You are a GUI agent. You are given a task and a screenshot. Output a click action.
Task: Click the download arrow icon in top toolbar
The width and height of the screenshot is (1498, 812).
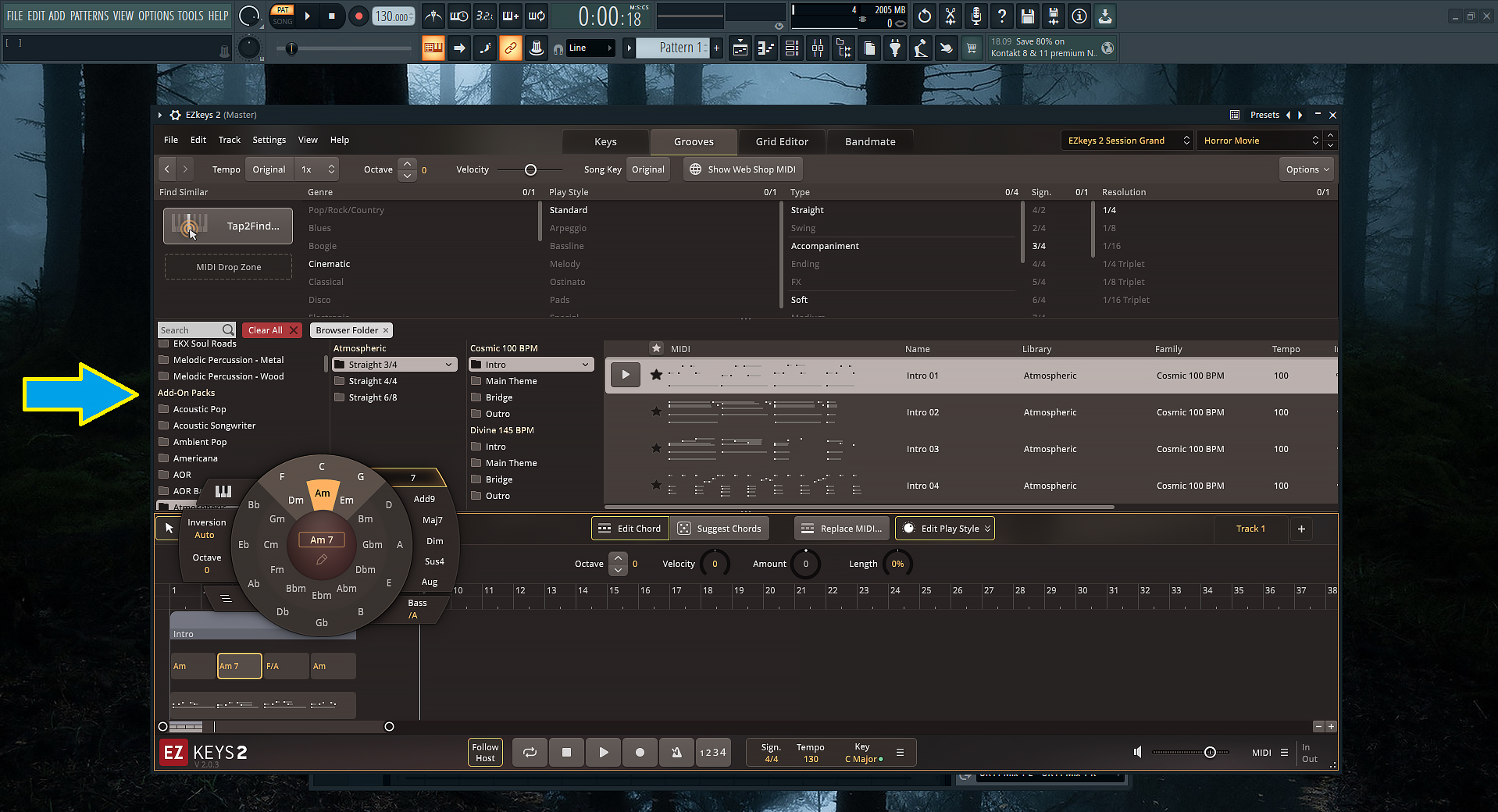pyautogui.click(x=1105, y=16)
